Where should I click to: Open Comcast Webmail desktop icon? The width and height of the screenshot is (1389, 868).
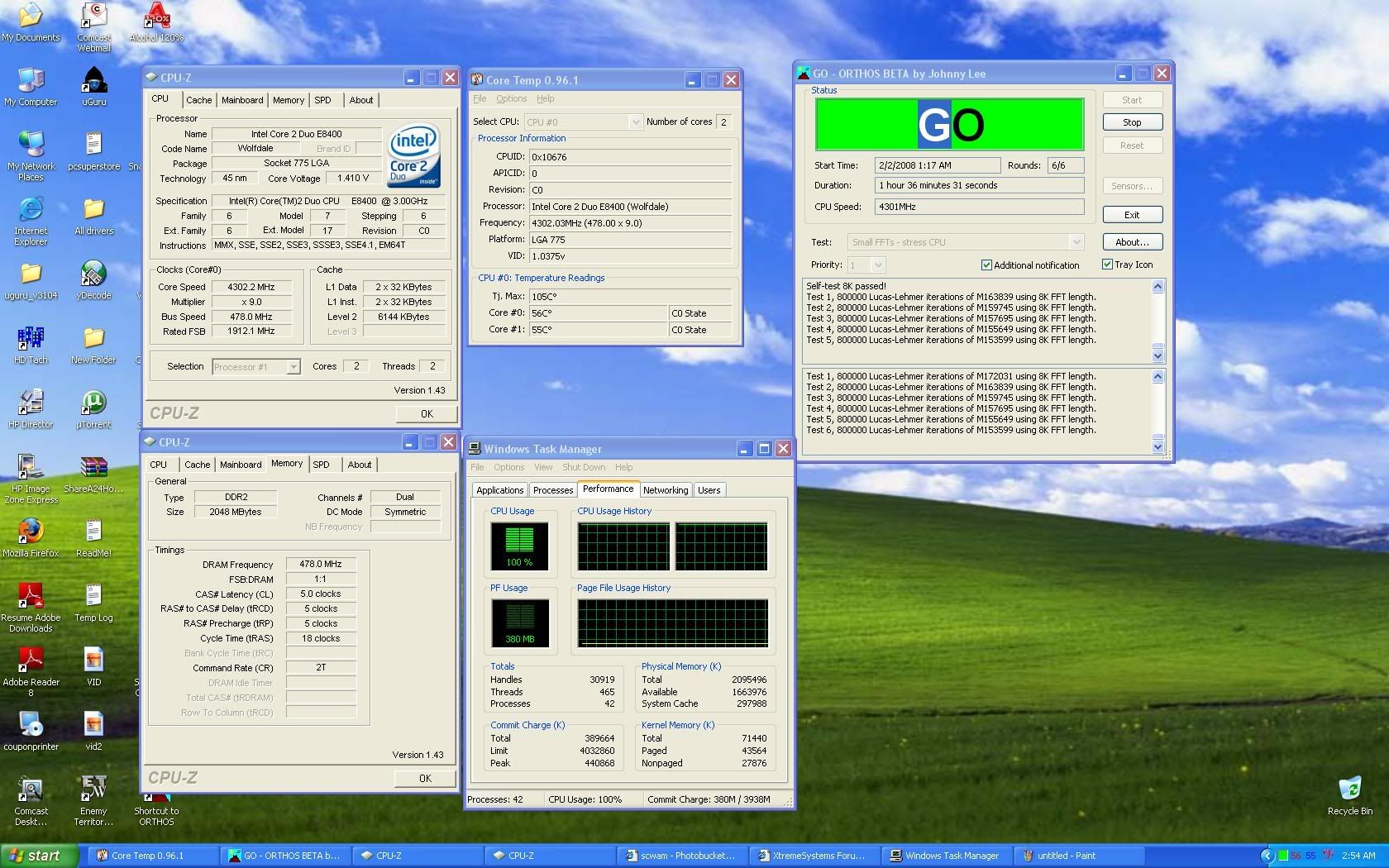coord(94,26)
